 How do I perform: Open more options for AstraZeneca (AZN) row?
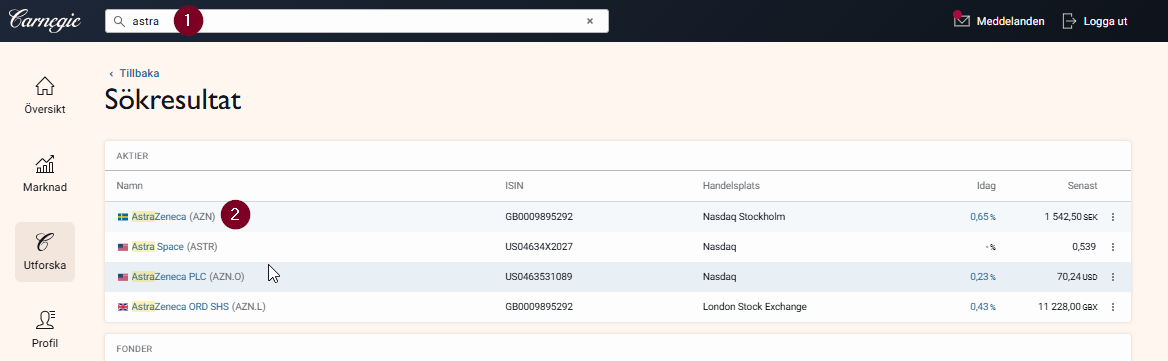point(1113,217)
